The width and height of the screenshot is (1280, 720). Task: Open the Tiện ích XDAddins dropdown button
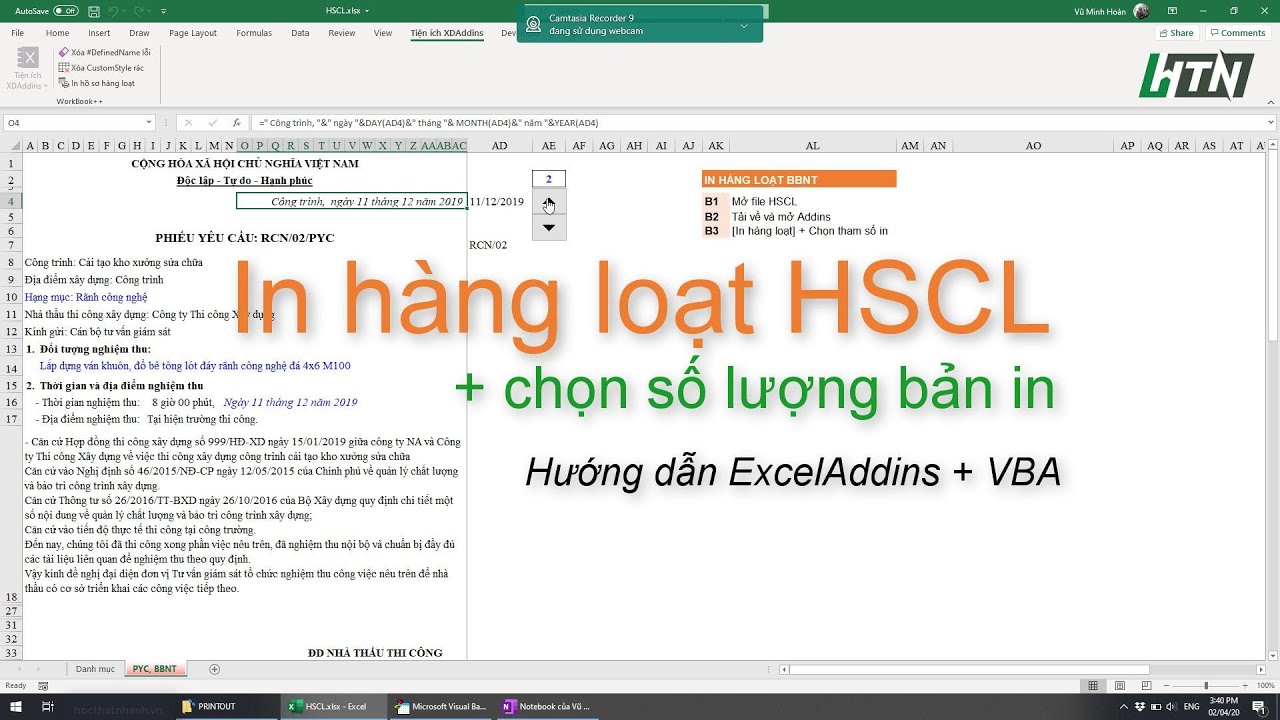[28, 68]
